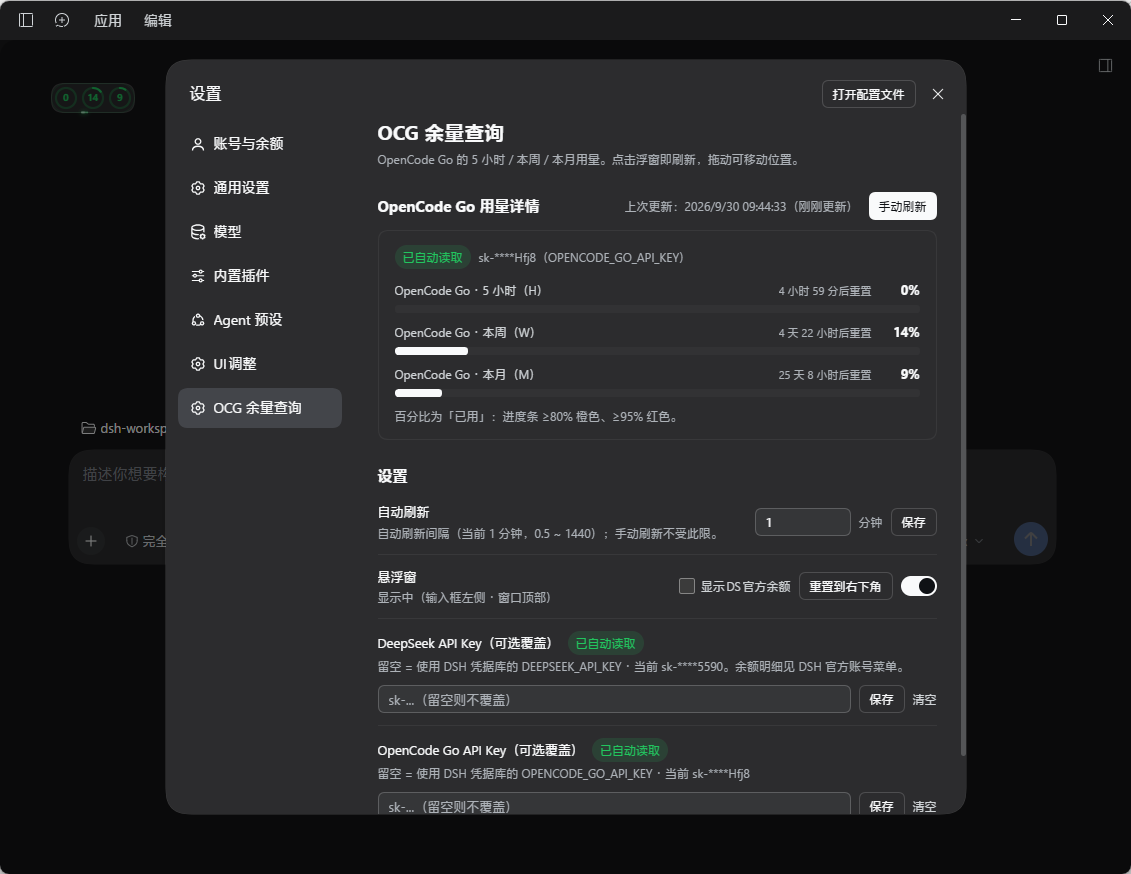This screenshot has width=1131, height=874.
Task: Click the 14% weekly usage value
Action: pos(907,332)
